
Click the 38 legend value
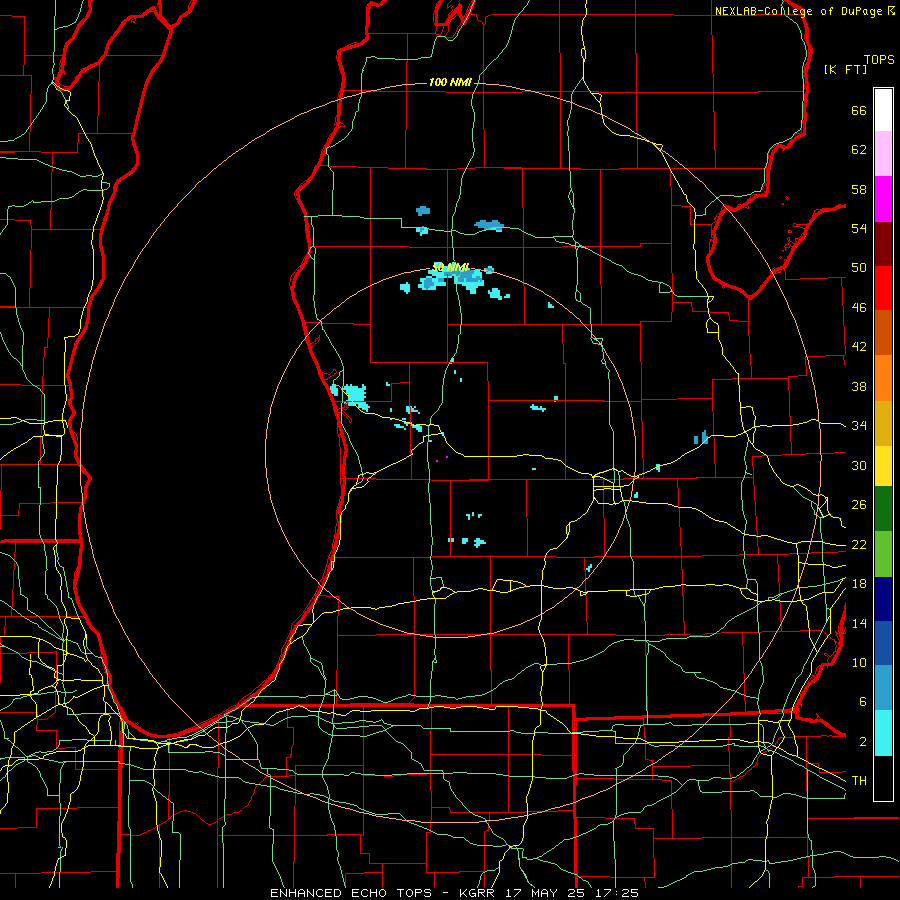click(x=859, y=386)
